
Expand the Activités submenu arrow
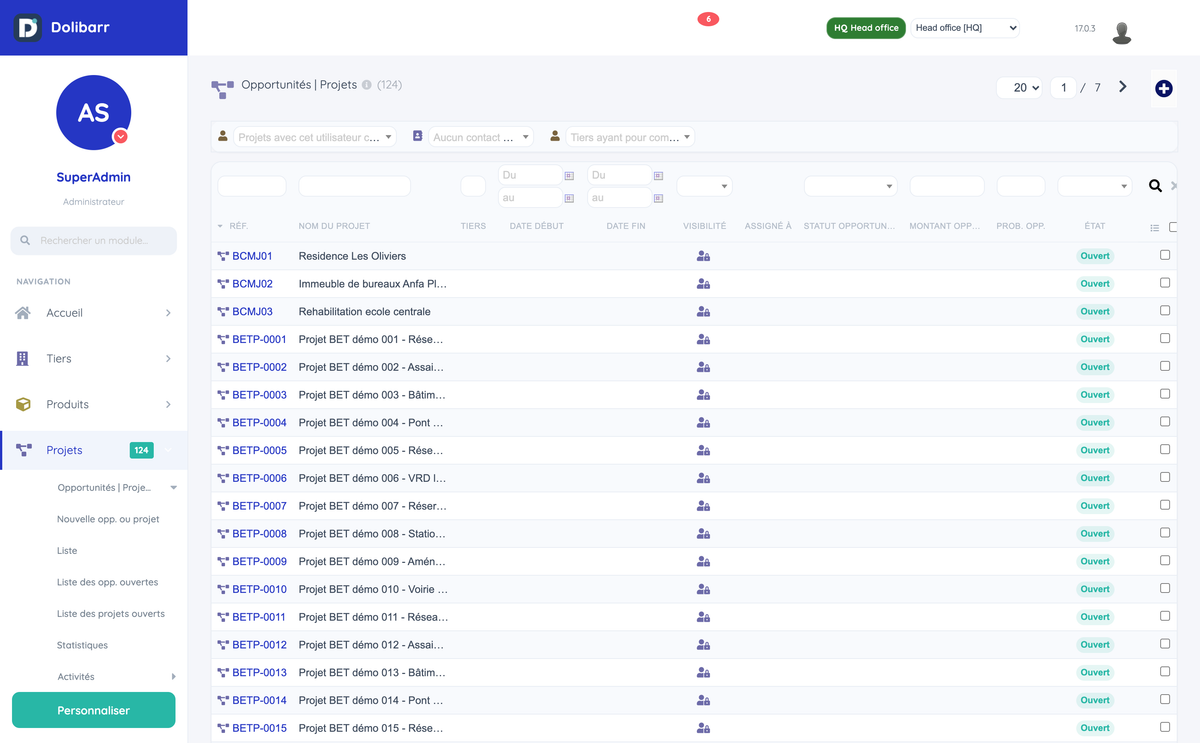pos(173,677)
